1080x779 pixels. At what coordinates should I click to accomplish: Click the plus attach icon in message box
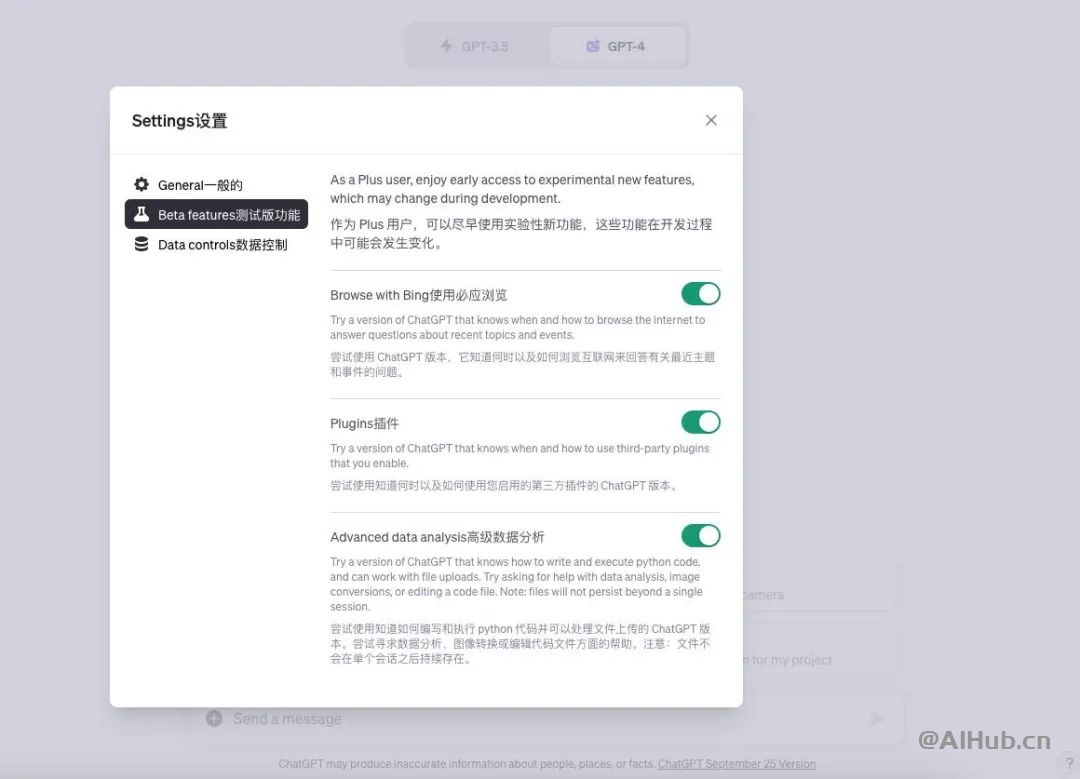click(214, 718)
